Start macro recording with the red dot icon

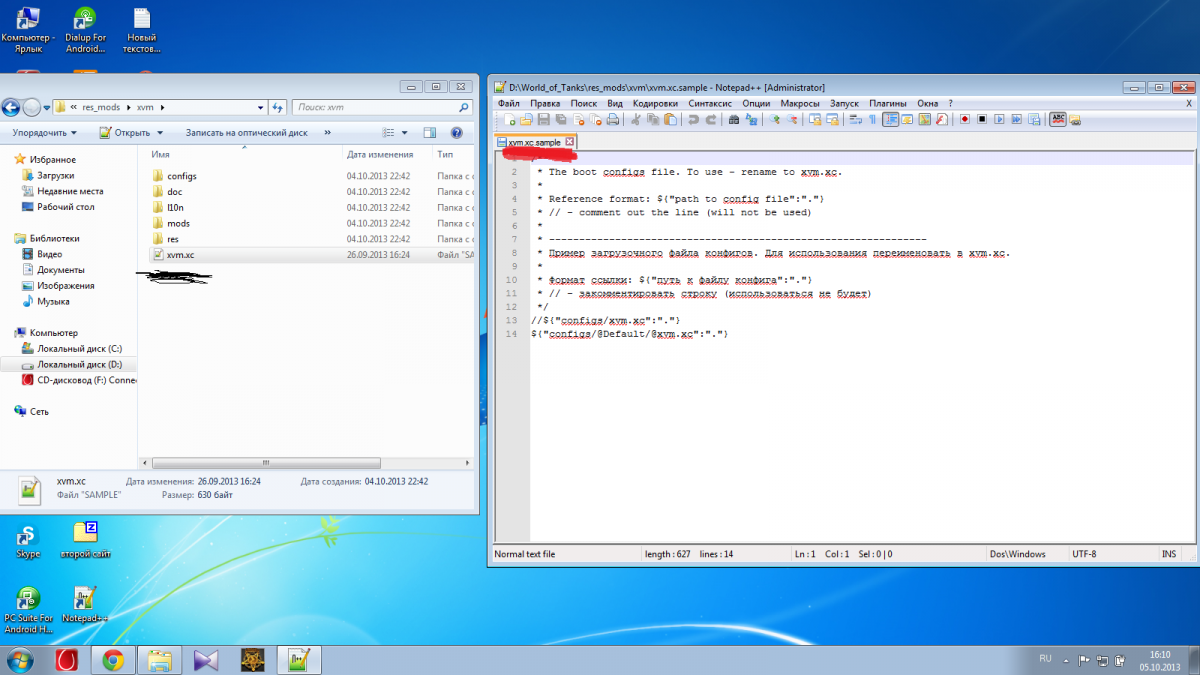[965, 120]
